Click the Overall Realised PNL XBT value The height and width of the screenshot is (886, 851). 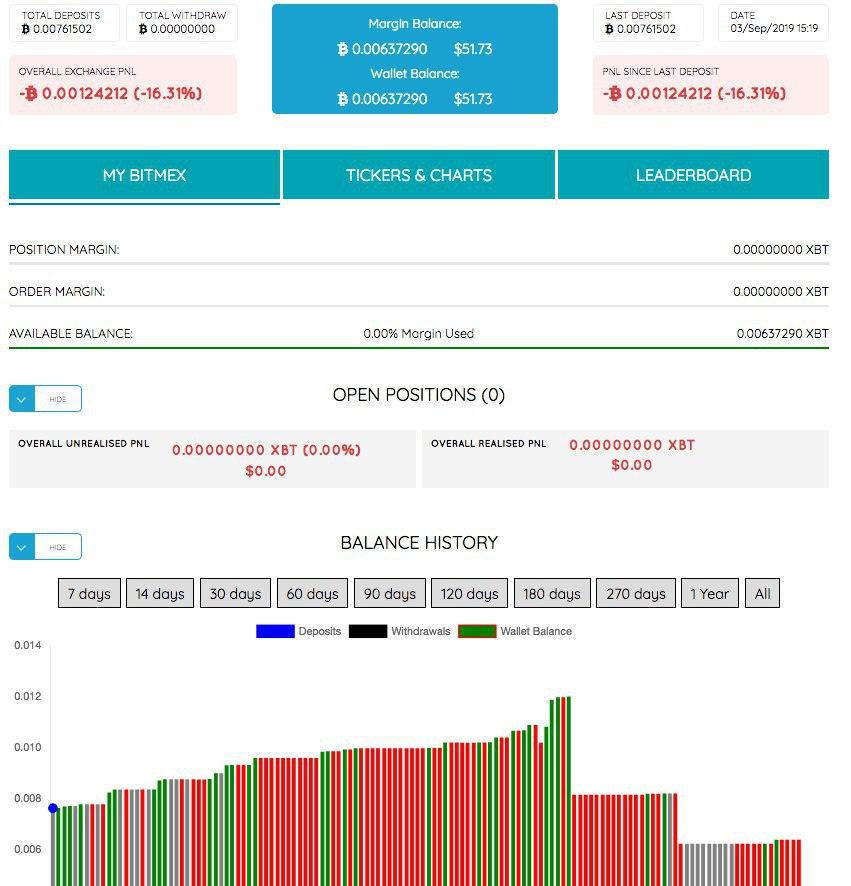632,445
